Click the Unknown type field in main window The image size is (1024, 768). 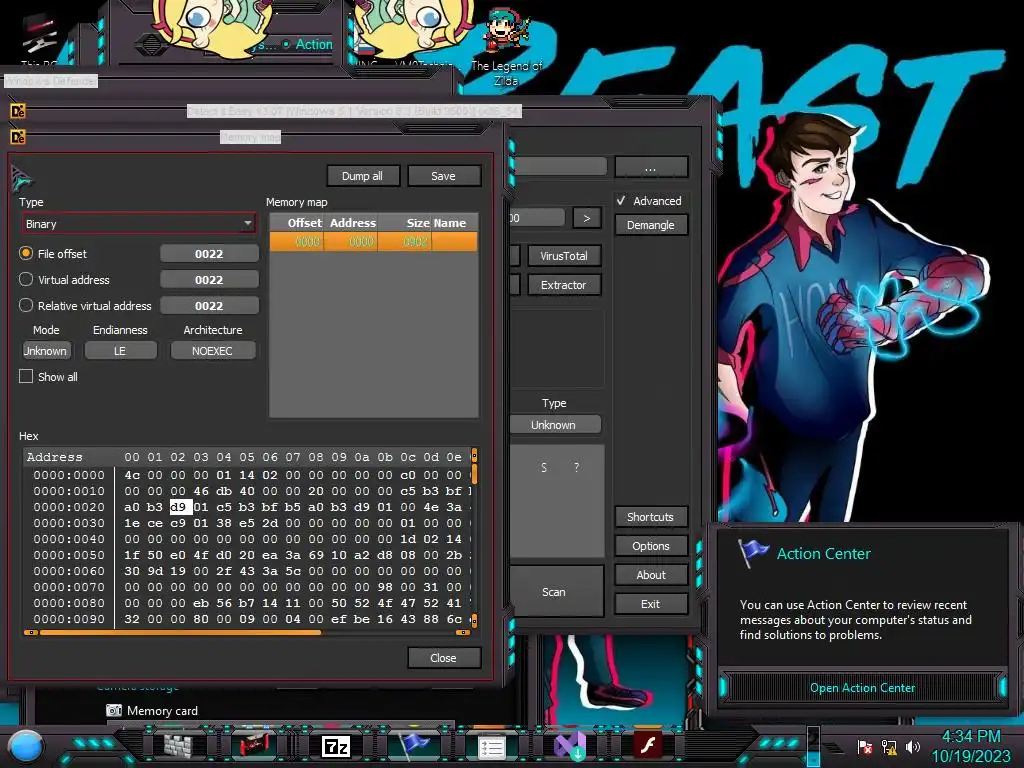click(553, 424)
